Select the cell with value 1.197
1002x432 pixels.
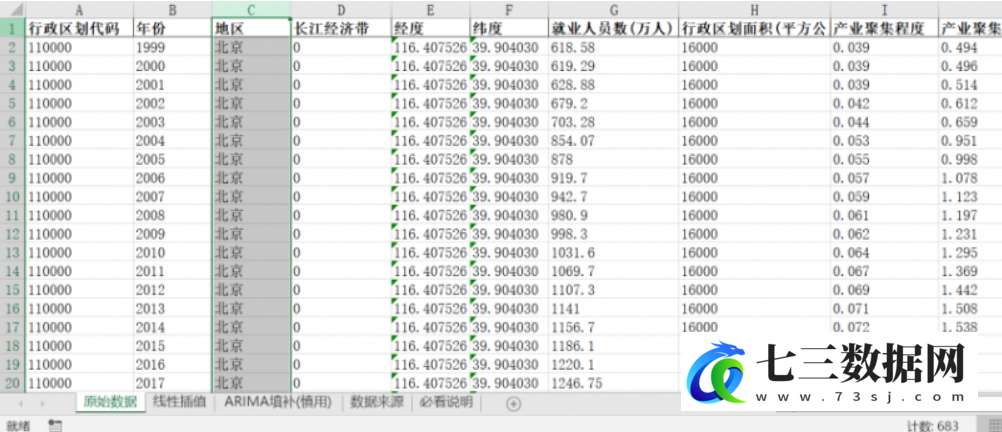click(x=970, y=215)
